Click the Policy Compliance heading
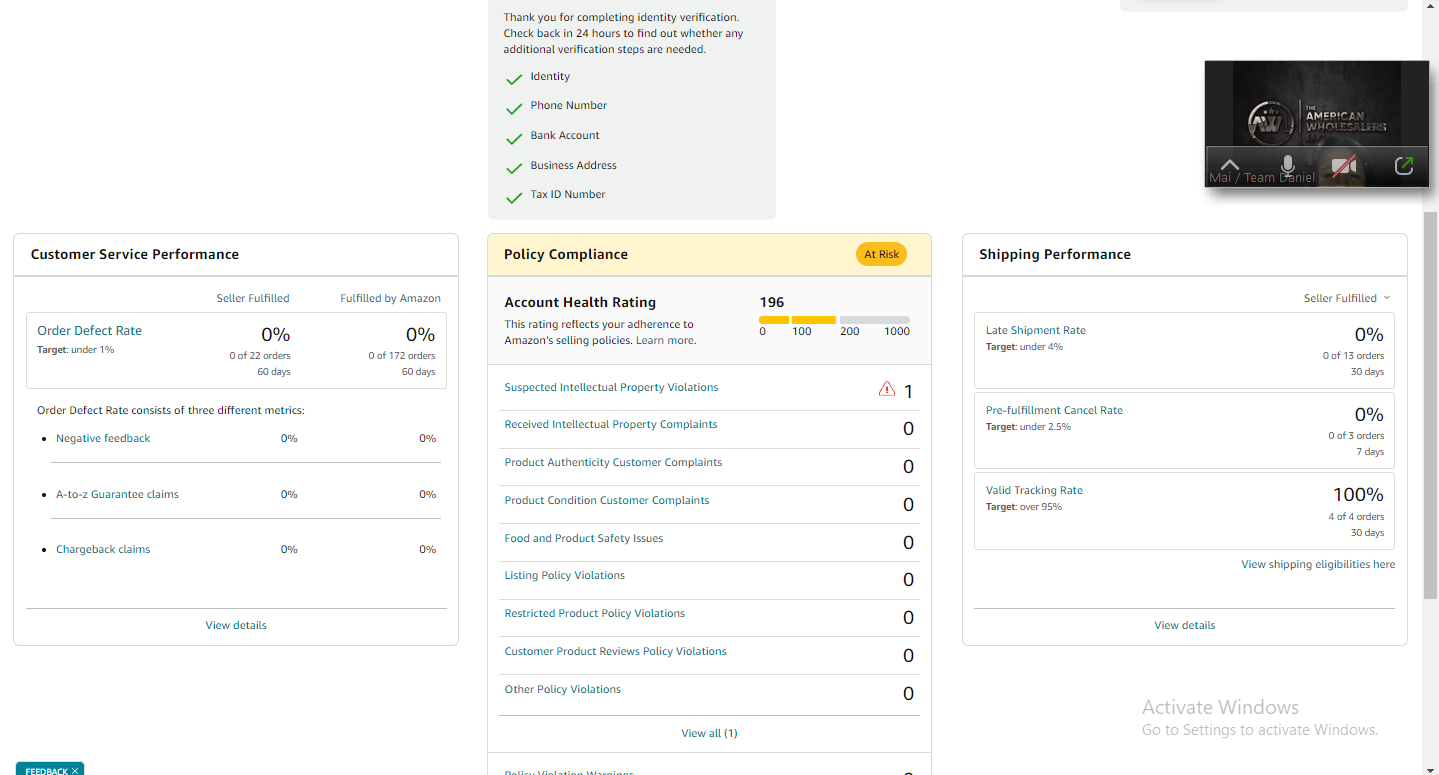Screen dimensions: 1439x775 tap(566, 254)
